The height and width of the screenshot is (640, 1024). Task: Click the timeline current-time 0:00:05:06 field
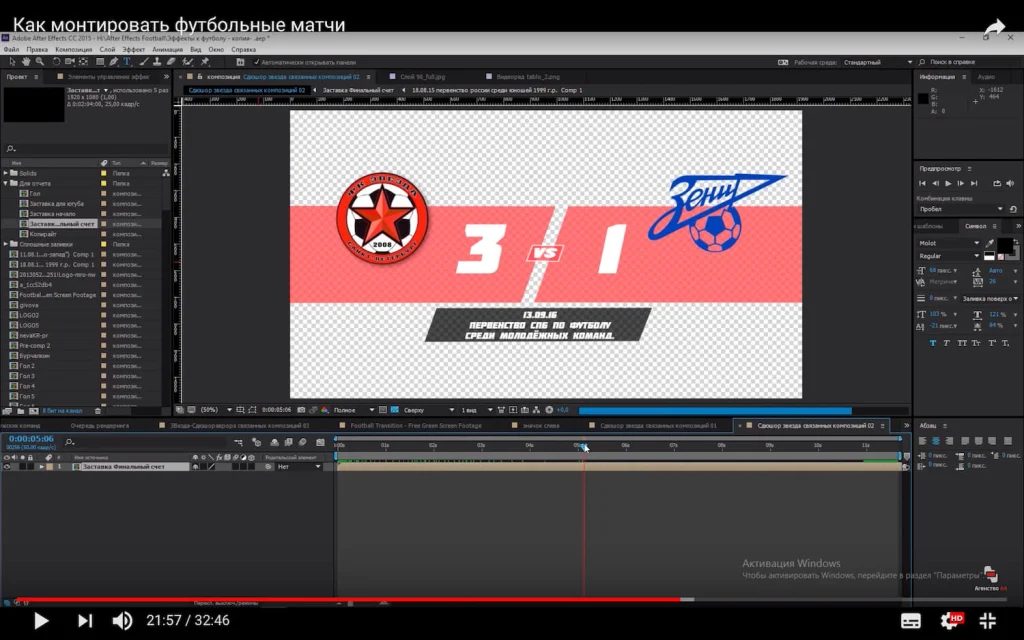31,438
